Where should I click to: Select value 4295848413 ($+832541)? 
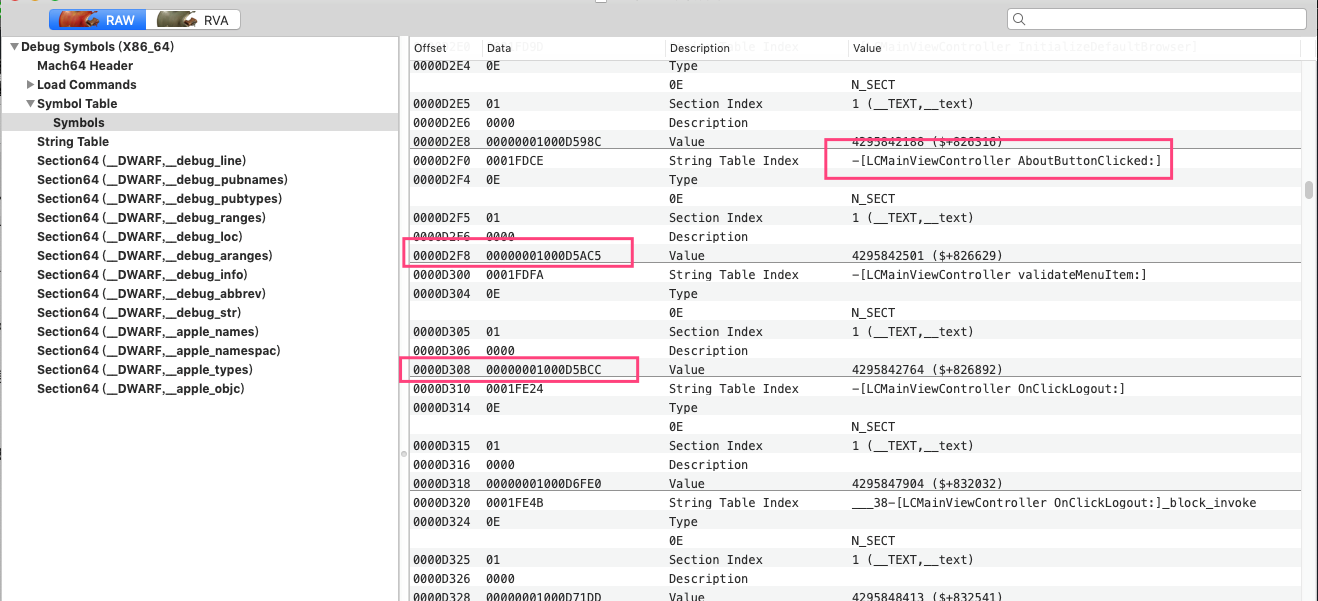point(927,596)
